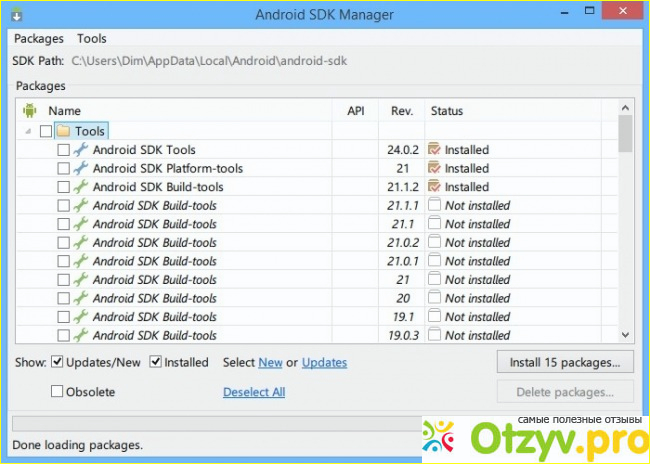Uncheck the Updates/New filter checkbox
The height and width of the screenshot is (464, 650).
coord(58,362)
